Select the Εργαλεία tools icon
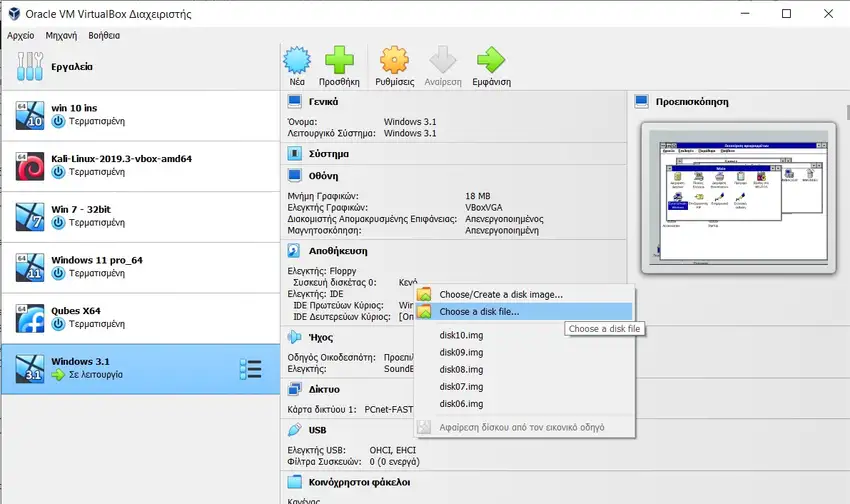This screenshot has width=850, height=504. point(29,67)
